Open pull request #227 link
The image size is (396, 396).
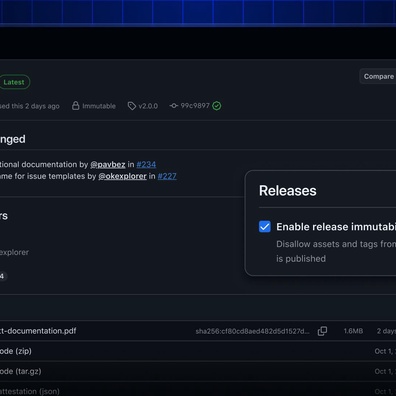pos(167,176)
